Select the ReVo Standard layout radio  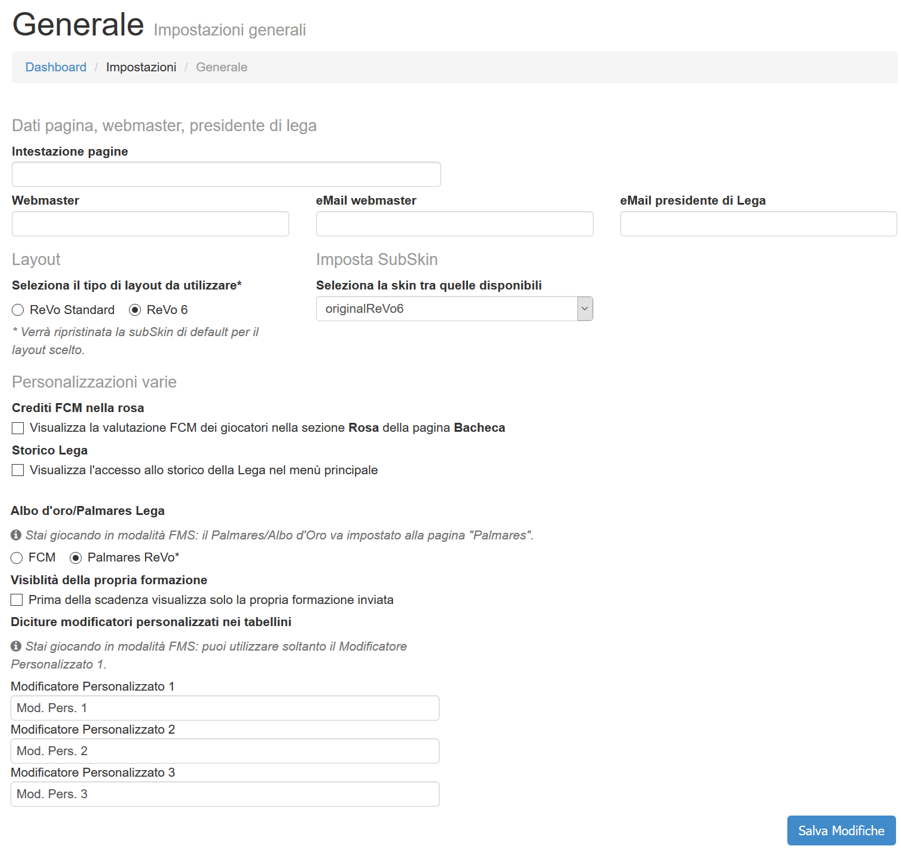[18, 310]
